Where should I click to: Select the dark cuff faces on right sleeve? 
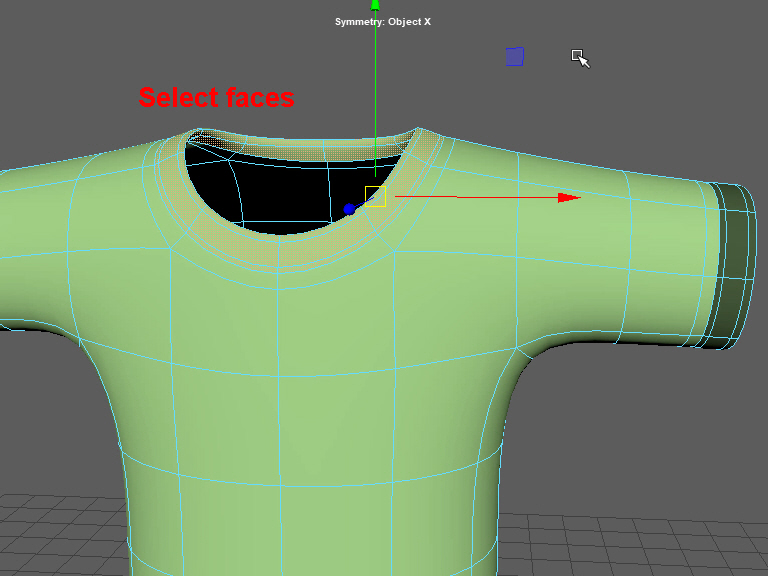(x=735, y=265)
